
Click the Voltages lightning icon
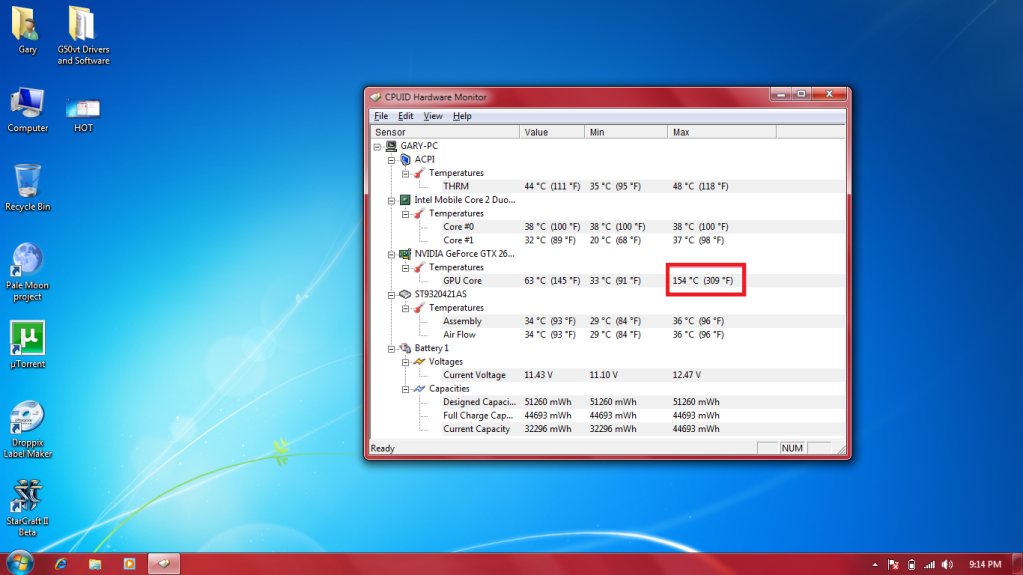420,362
